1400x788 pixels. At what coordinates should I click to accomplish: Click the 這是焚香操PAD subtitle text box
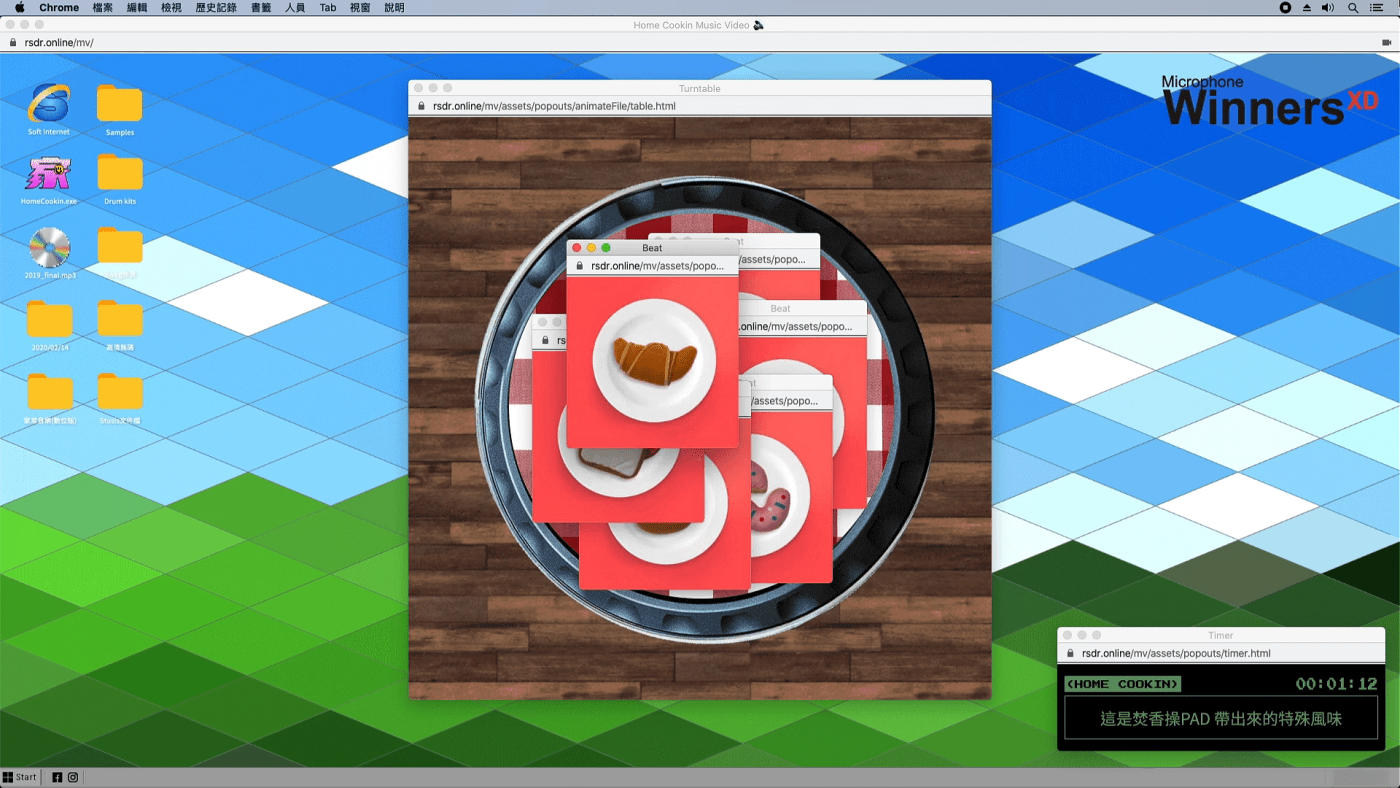[x=1221, y=718]
